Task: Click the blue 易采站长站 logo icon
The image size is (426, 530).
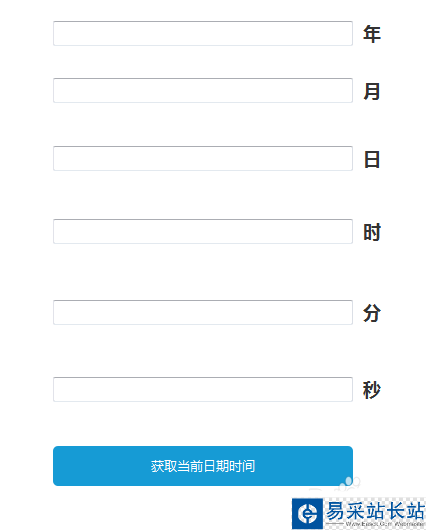Action: pyautogui.click(x=307, y=513)
